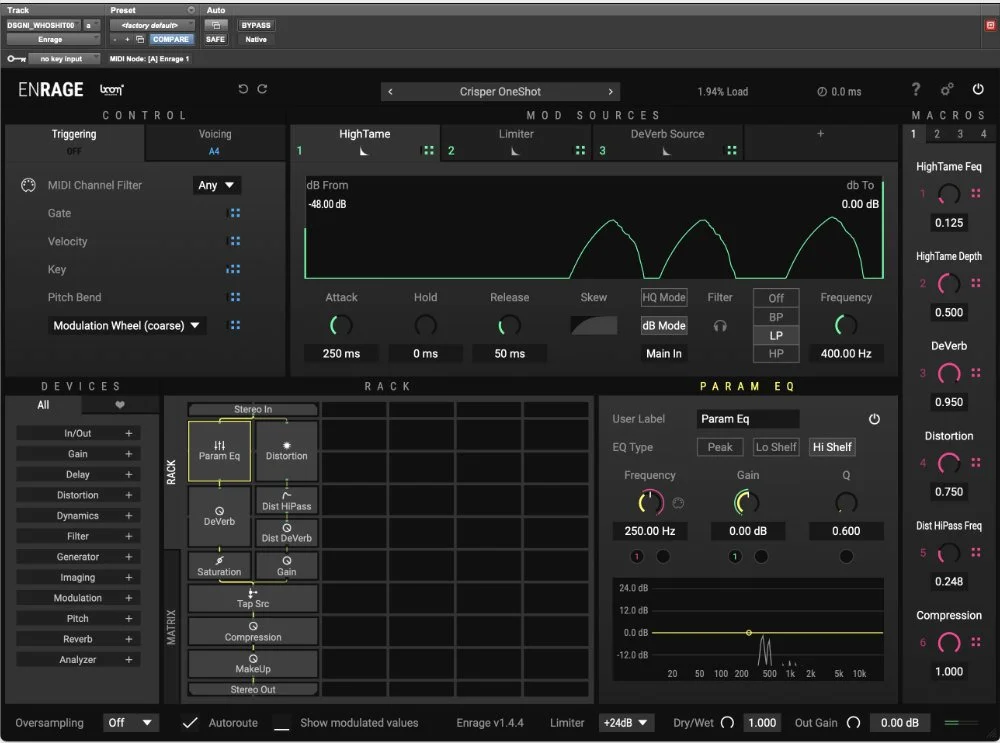
Task: Toggle the Param EQ power button
Action: [874, 419]
